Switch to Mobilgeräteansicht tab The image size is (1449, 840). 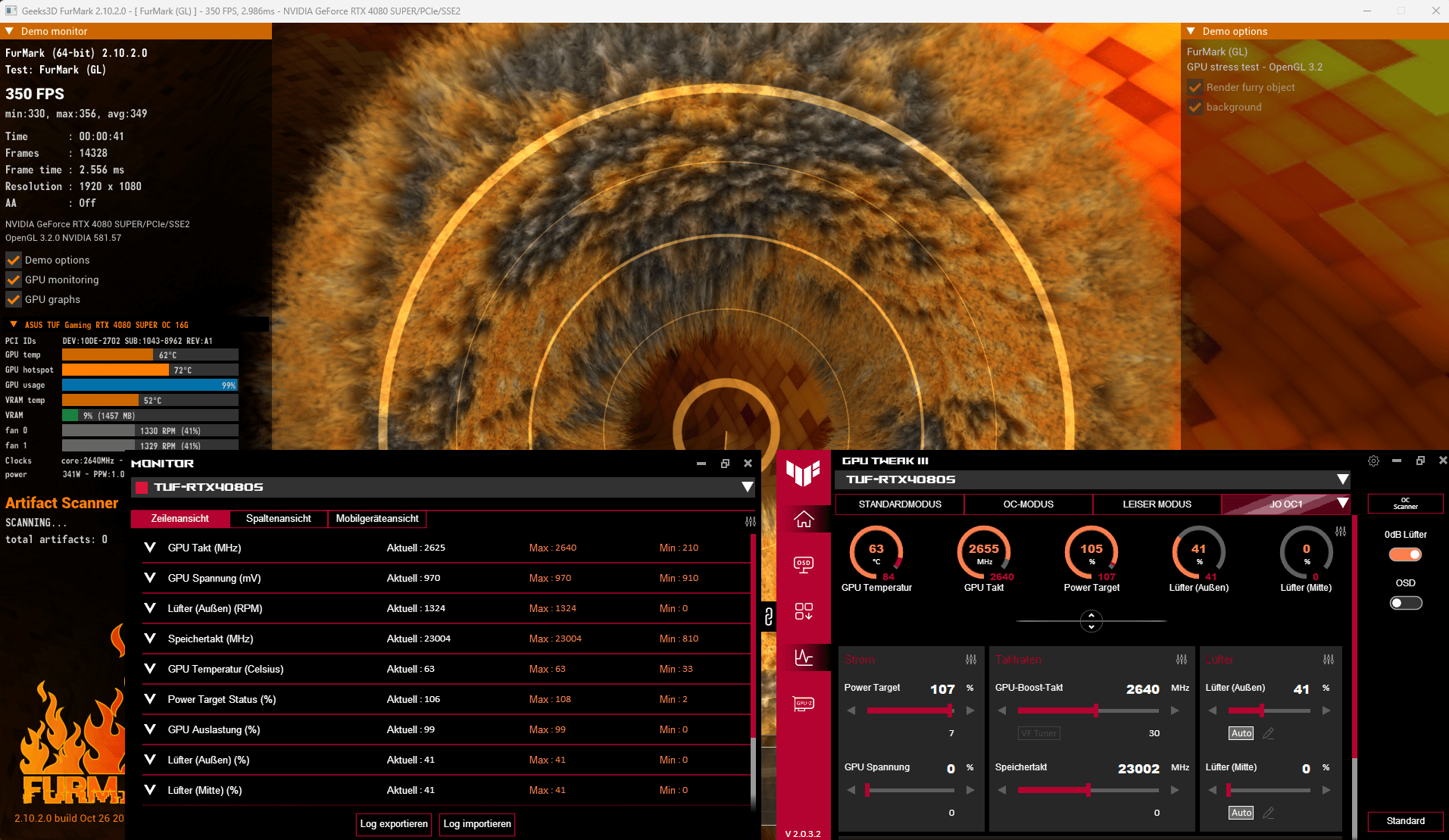[x=377, y=519]
